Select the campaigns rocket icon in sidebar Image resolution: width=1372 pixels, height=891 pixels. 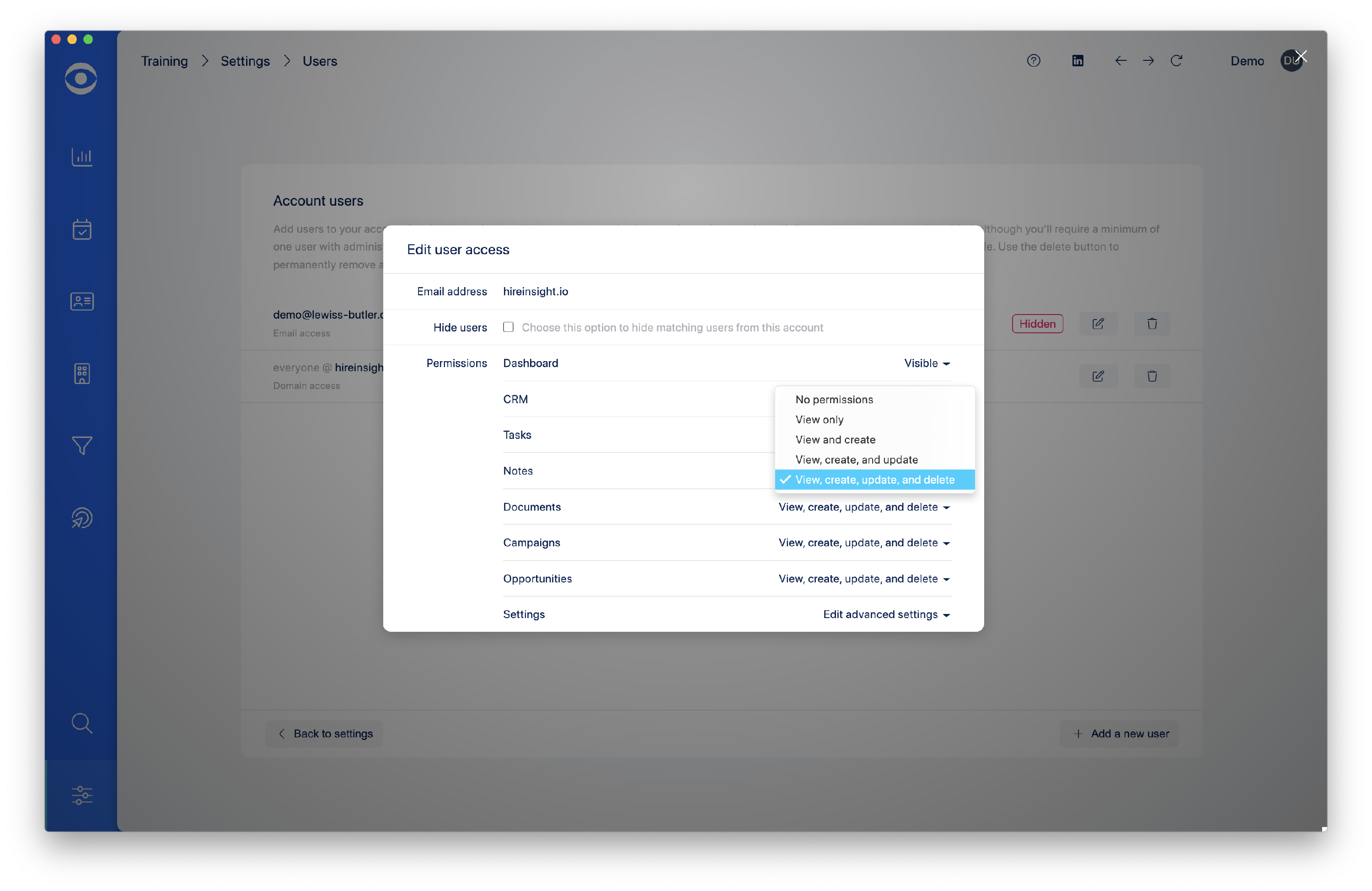[x=81, y=518]
